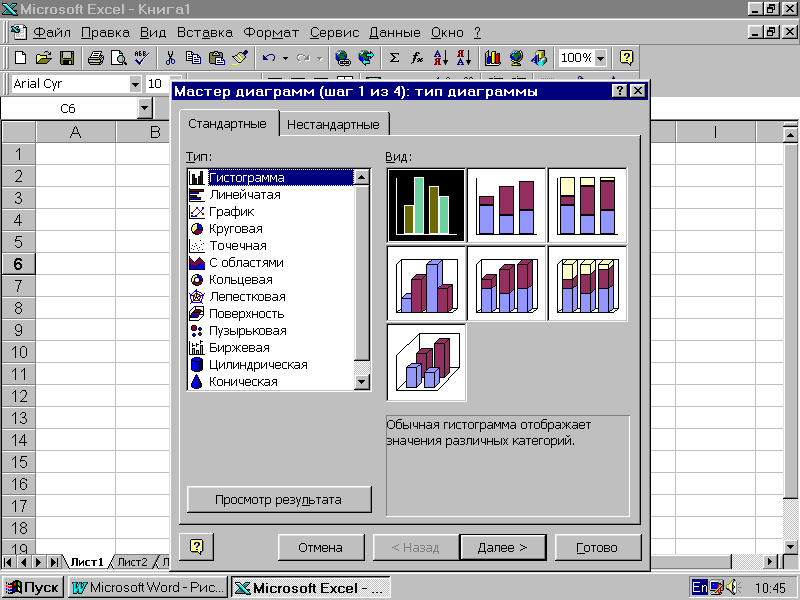Viewport: 800px width, 600px height.
Task: Open Print Preview icon
Action: point(118,58)
